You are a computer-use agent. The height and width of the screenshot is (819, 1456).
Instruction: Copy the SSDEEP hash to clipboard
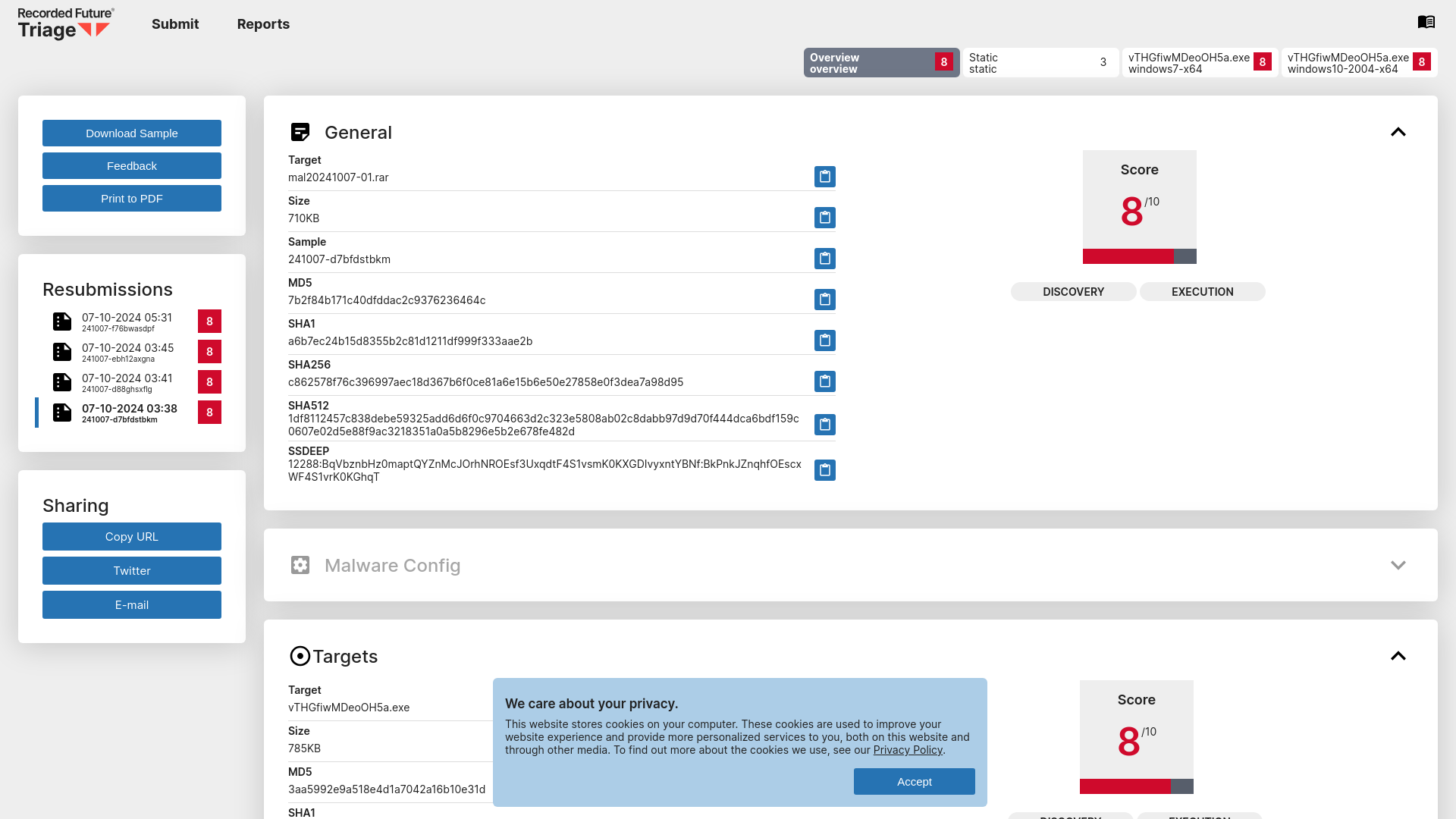pos(825,470)
